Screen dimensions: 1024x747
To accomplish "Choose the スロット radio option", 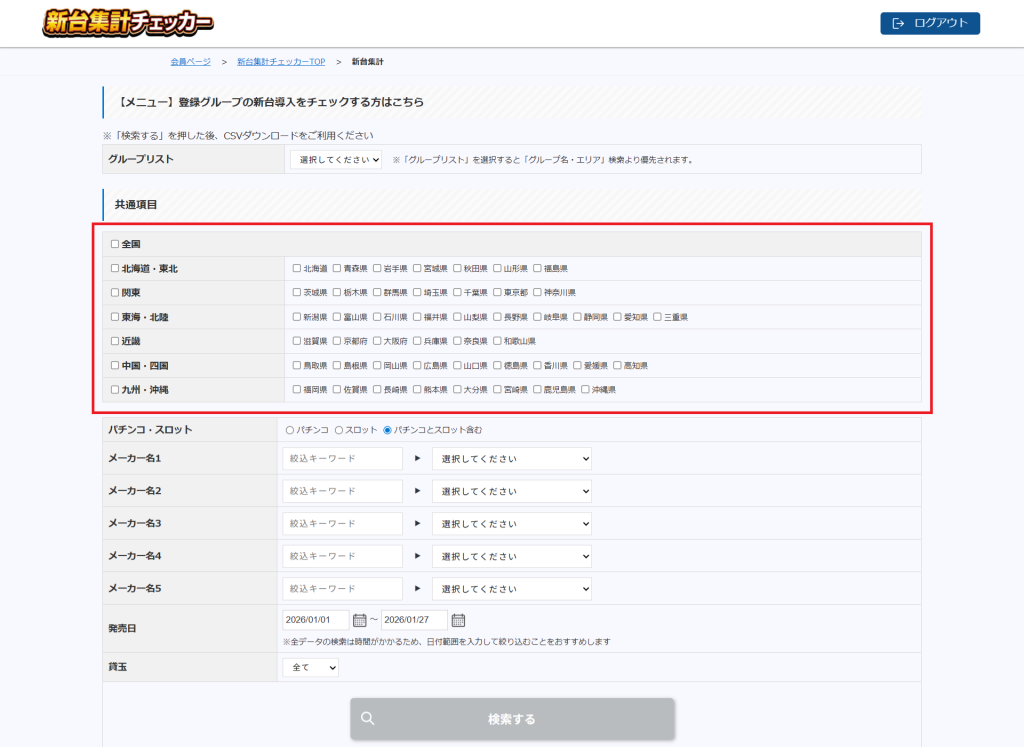I will 338,430.
